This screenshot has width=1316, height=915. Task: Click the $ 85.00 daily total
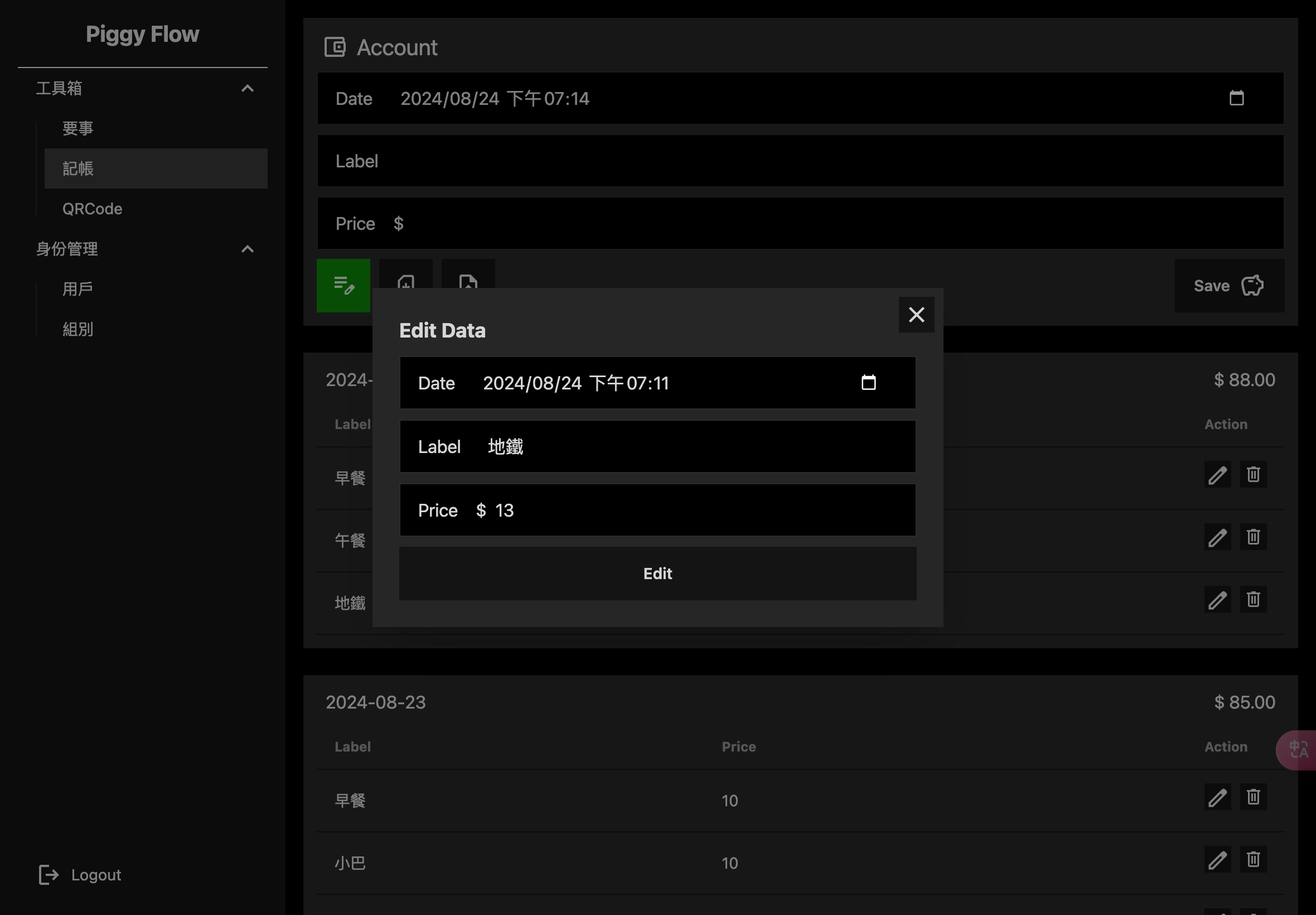1245,702
